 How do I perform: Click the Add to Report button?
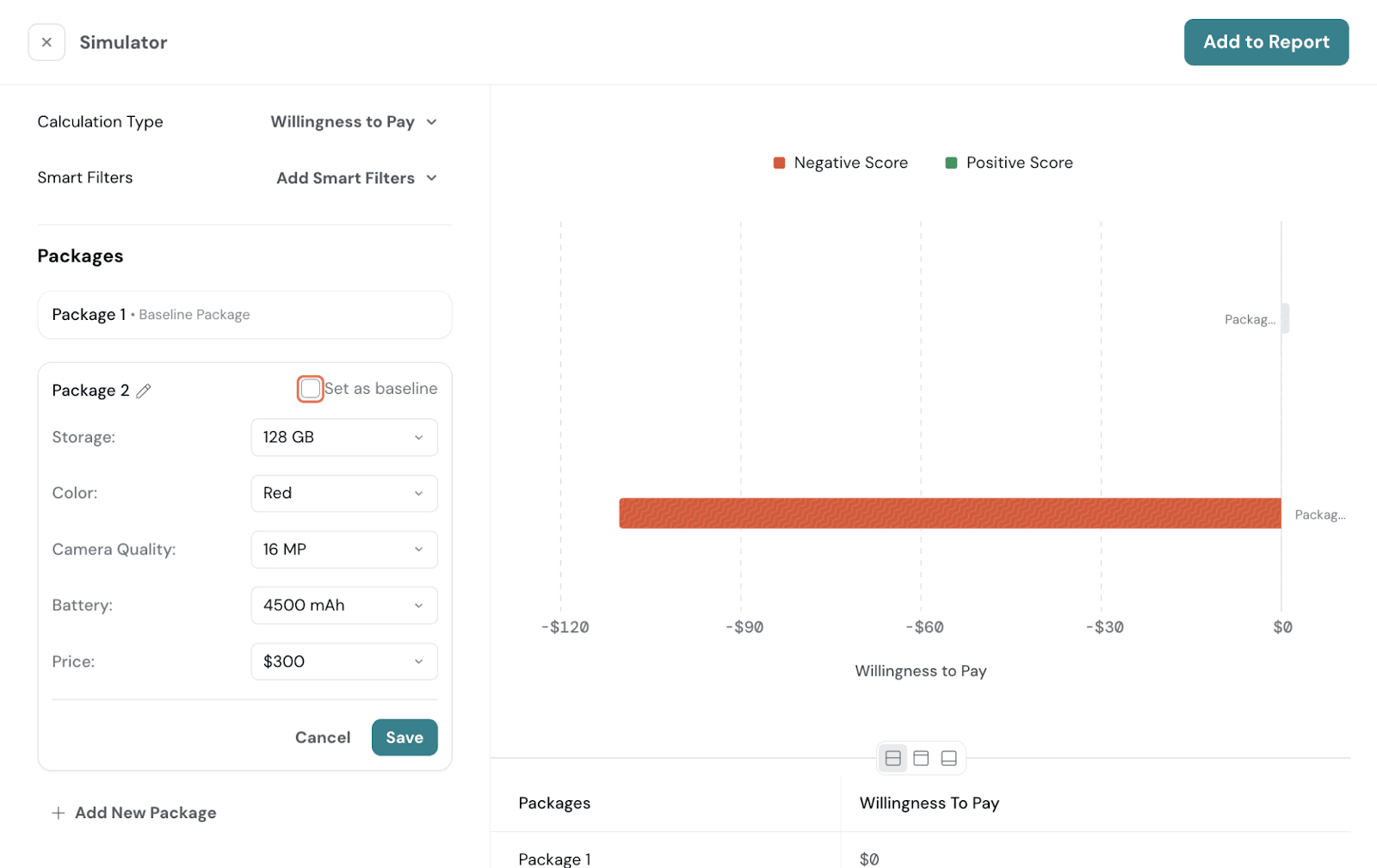coord(1265,42)
